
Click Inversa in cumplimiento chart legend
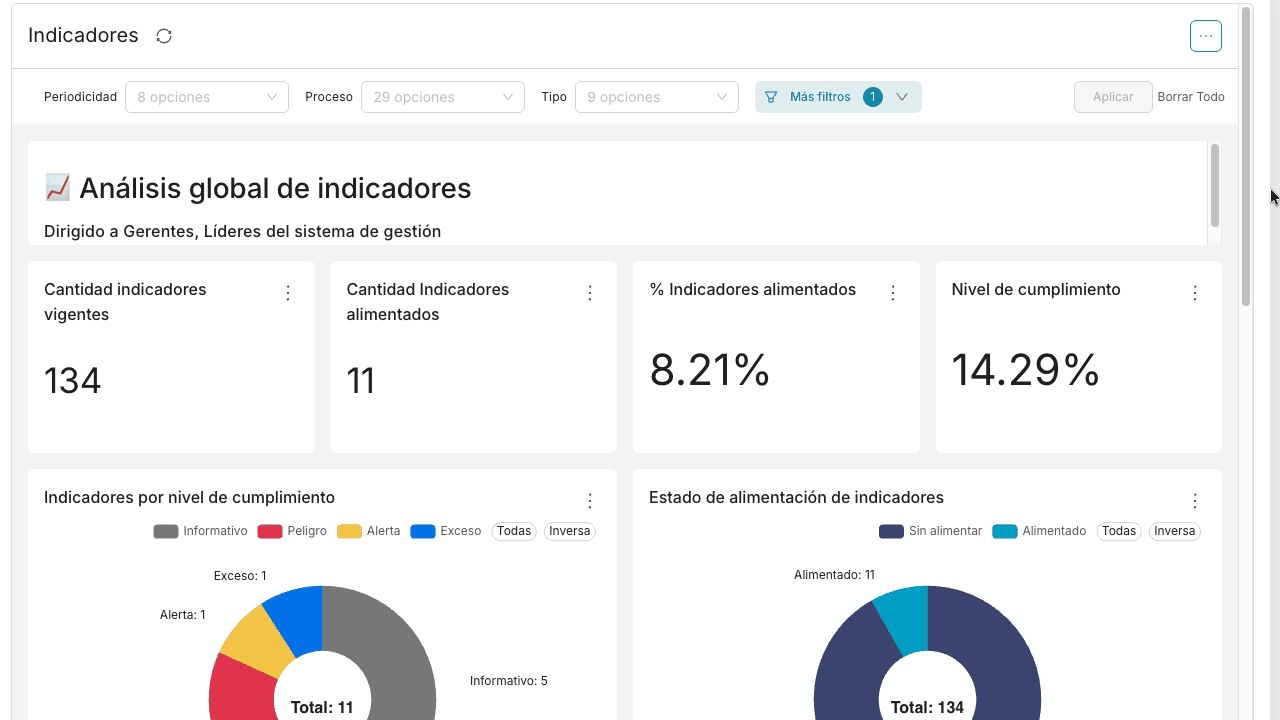(570, 531)
